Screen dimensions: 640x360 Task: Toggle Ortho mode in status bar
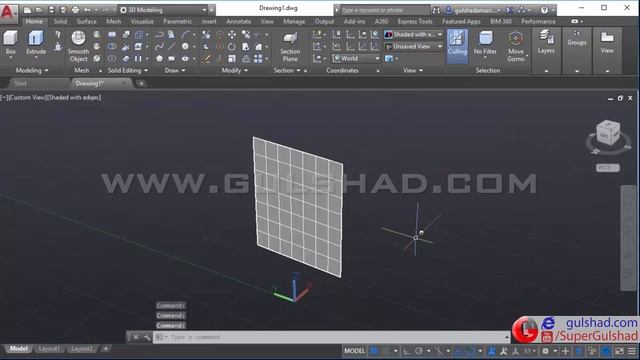pyautogui.click(x=407, y=351)
